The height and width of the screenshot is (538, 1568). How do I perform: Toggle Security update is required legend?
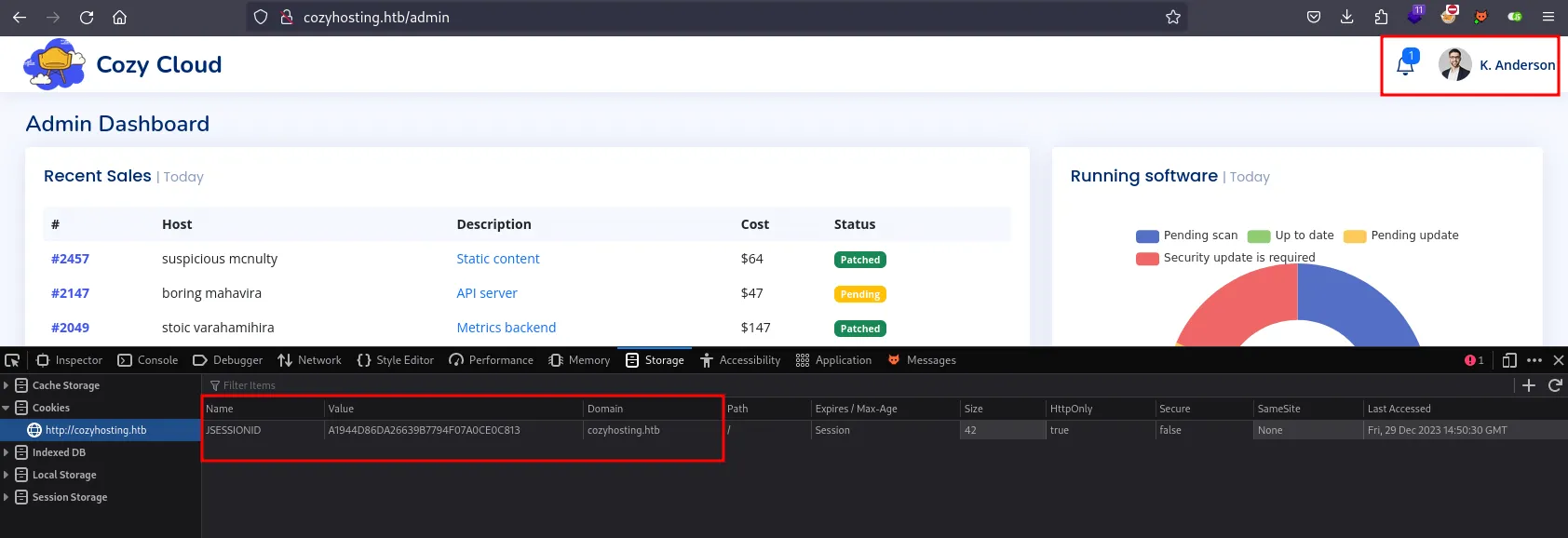click(1225, 258)
